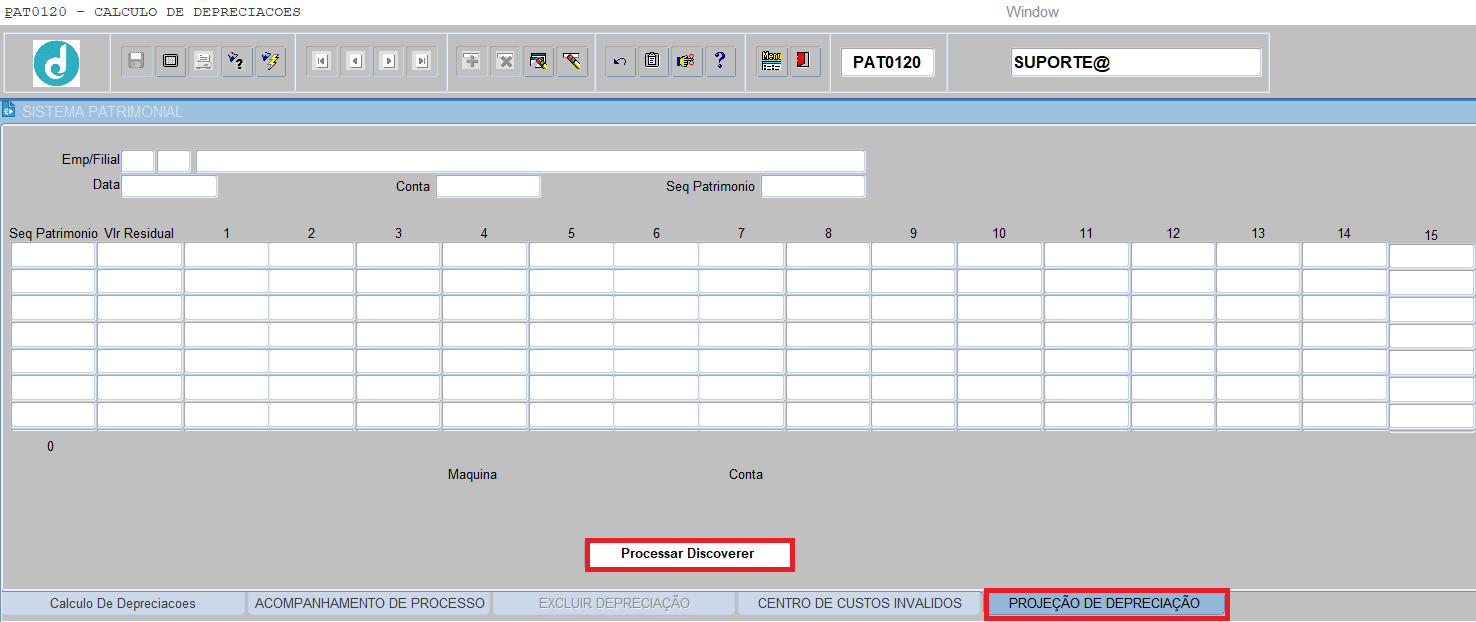Screen dimensions: 1476x622
Task: Jump to last record arrow
Action: tap(422, 62)
